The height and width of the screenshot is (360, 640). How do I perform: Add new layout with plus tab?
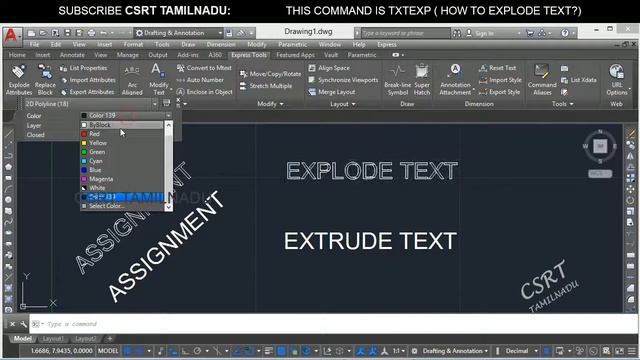109,339
